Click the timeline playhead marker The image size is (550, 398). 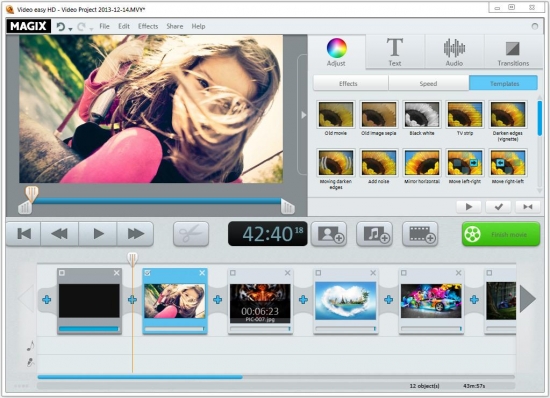click(x=133, y=259)
